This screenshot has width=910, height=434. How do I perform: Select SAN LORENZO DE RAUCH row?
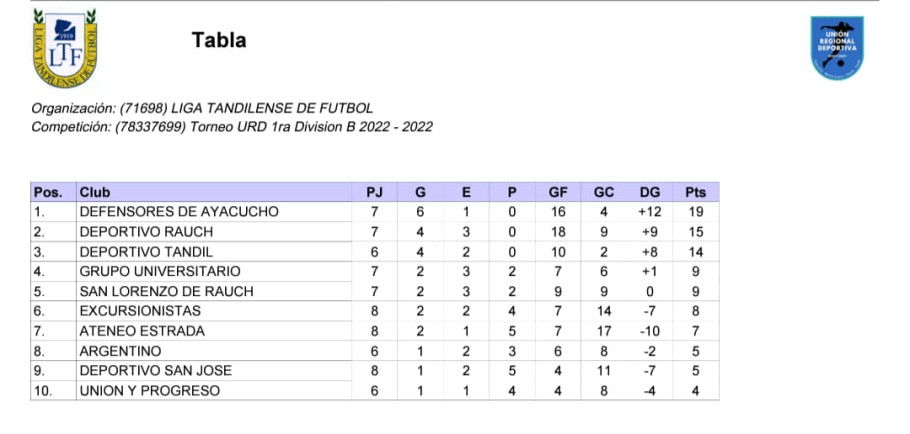375,291
